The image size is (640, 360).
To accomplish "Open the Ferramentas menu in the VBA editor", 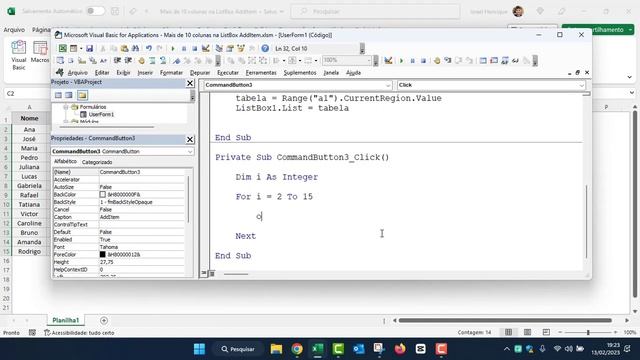I will pyautogui.click(x=261, y=73).
